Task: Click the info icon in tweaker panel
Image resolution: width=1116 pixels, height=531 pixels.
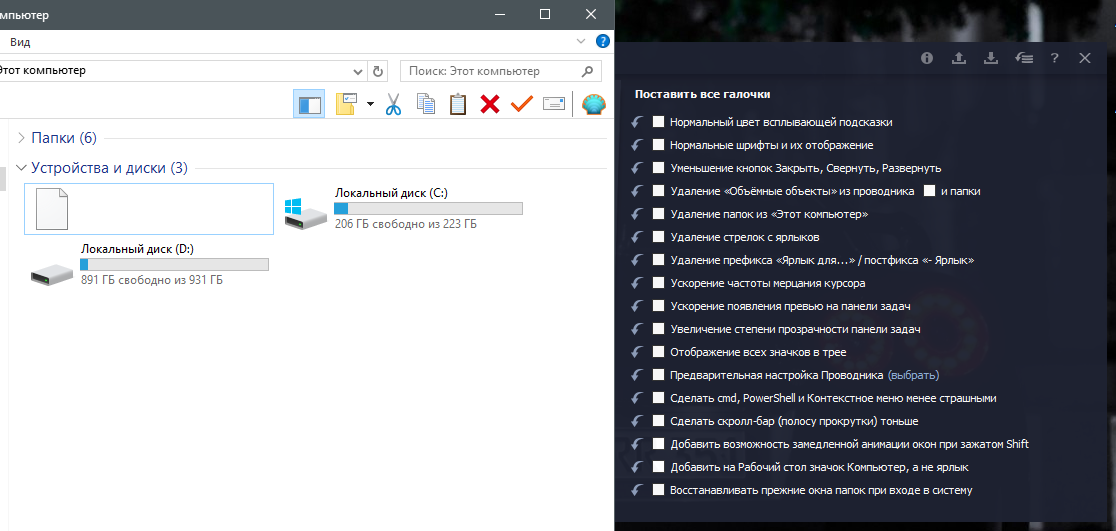Action: 927,58
